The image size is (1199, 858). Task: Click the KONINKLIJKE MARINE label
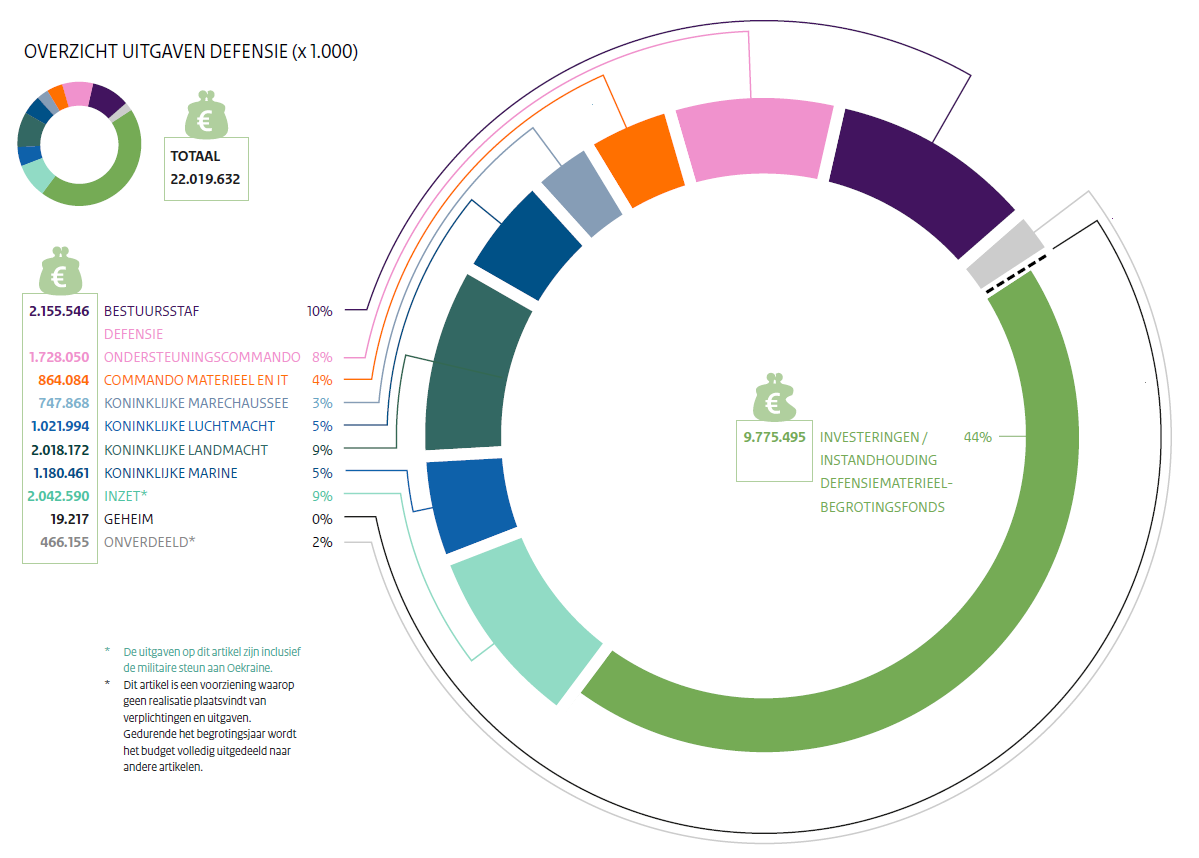(171, 473)
